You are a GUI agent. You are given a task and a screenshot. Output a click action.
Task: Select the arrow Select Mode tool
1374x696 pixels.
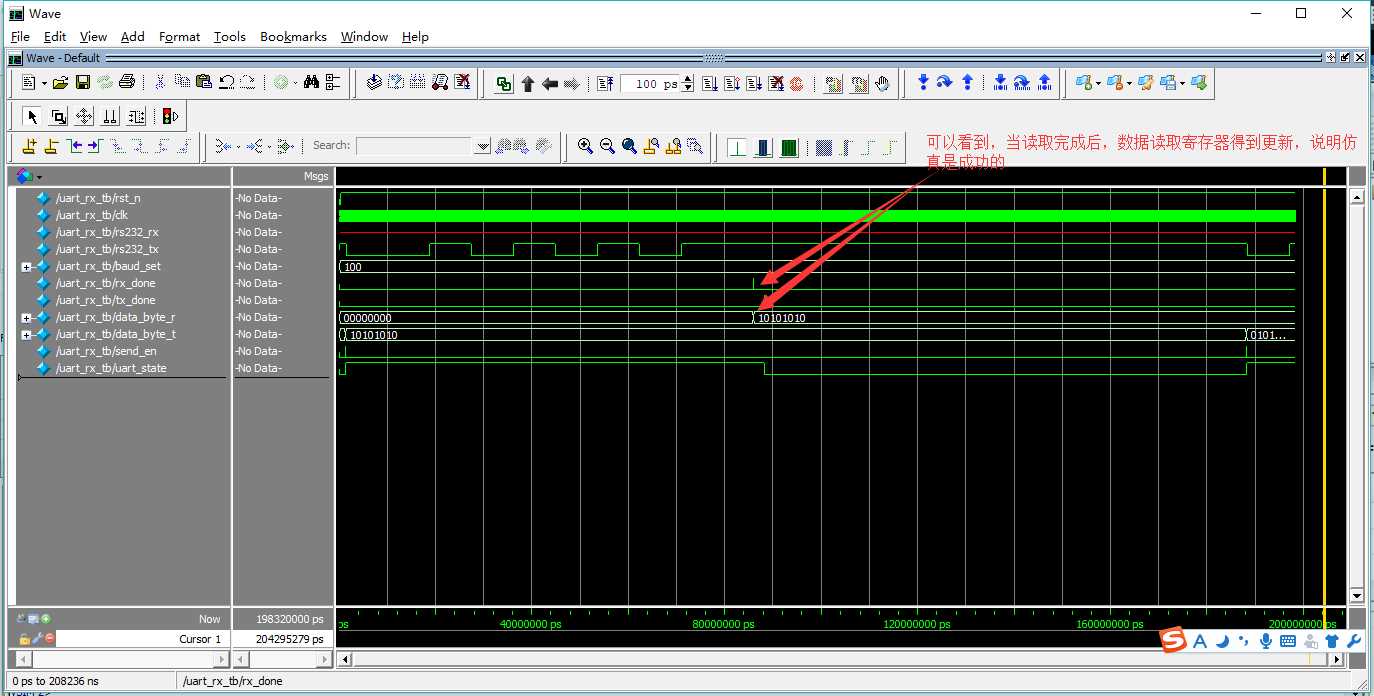32,116
